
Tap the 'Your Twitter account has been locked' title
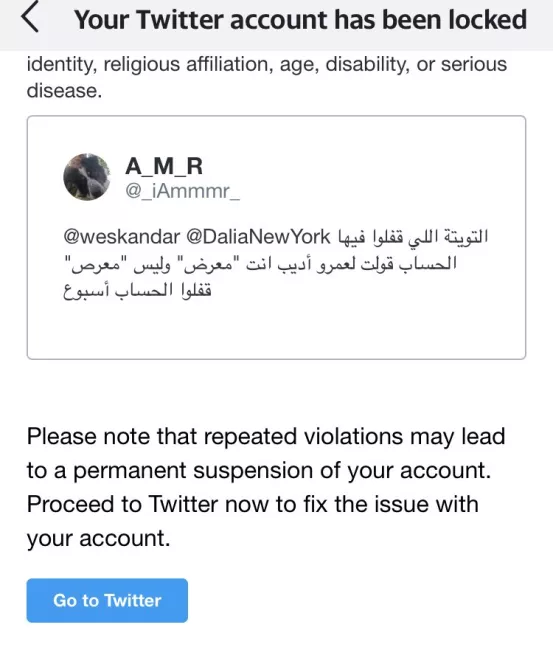[300, 19]
